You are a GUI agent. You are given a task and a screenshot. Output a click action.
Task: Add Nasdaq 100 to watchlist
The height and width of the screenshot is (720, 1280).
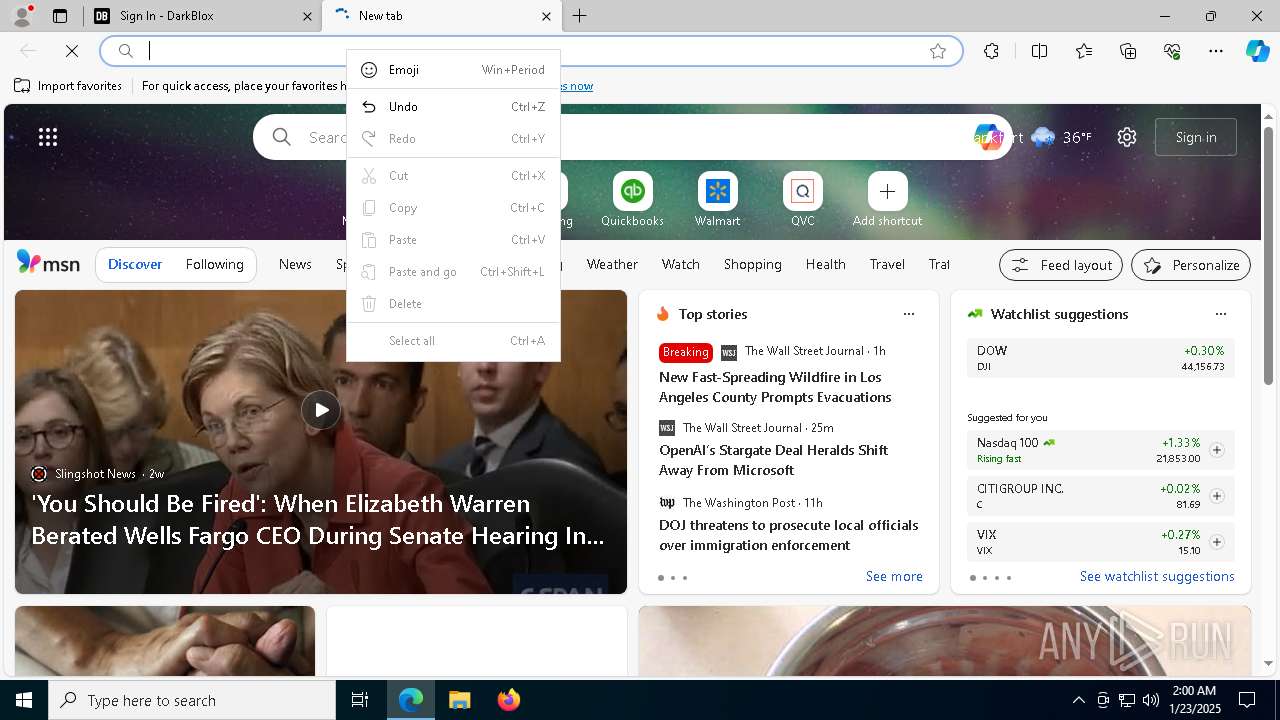pyautogui.click(x=1217, y=450)
